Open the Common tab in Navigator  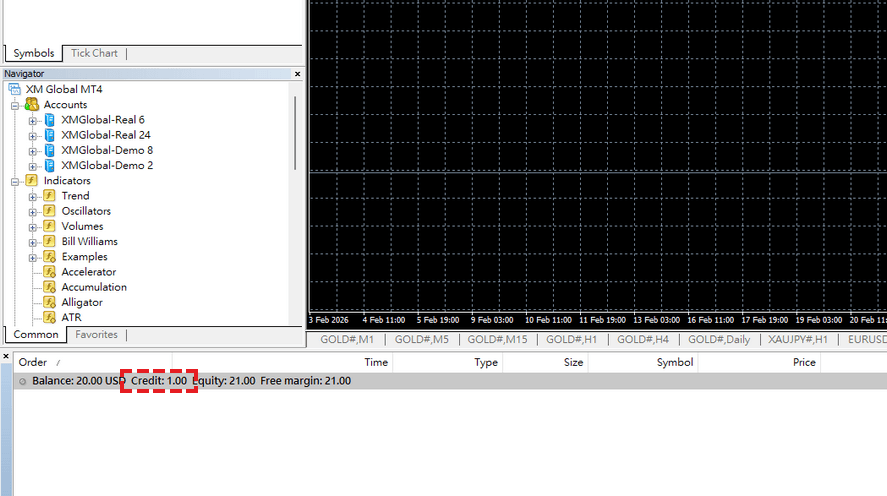tap(36, 334)
